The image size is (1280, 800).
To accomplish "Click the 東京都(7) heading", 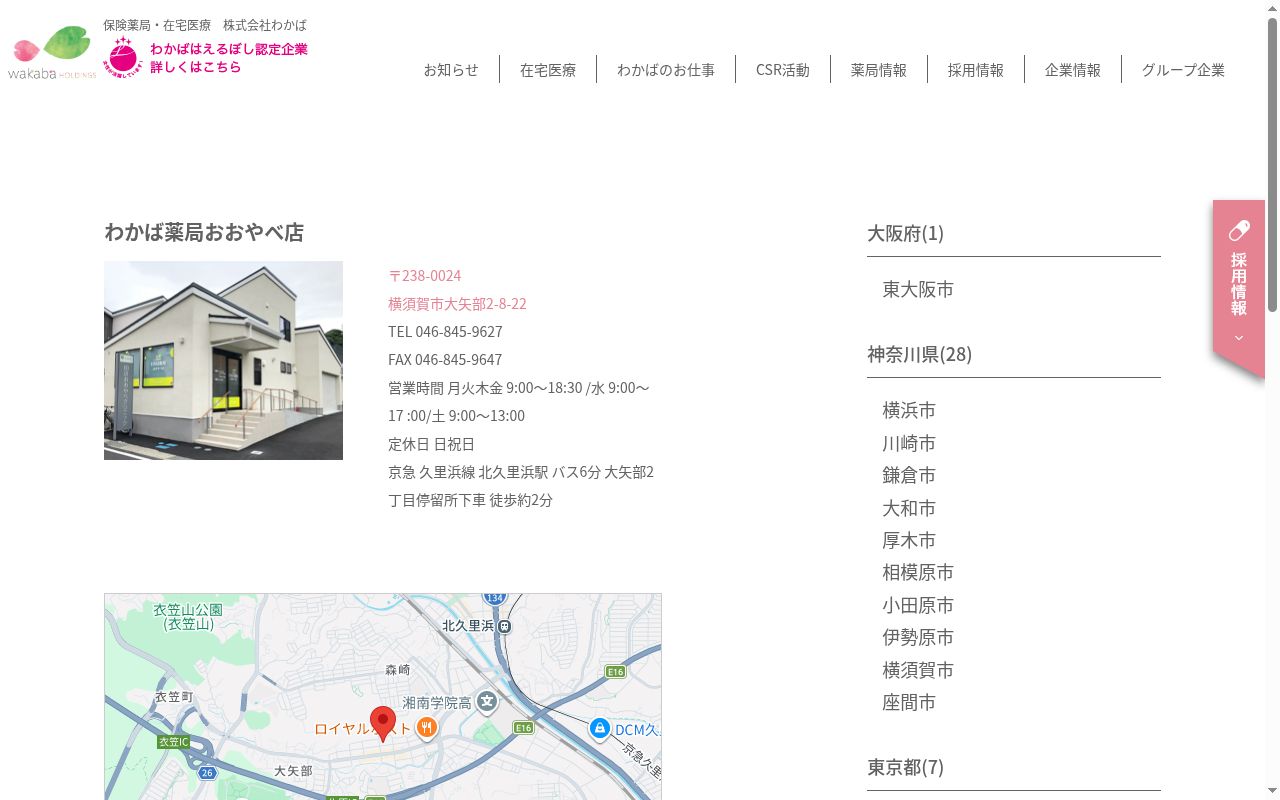I will tap(905, 767).
